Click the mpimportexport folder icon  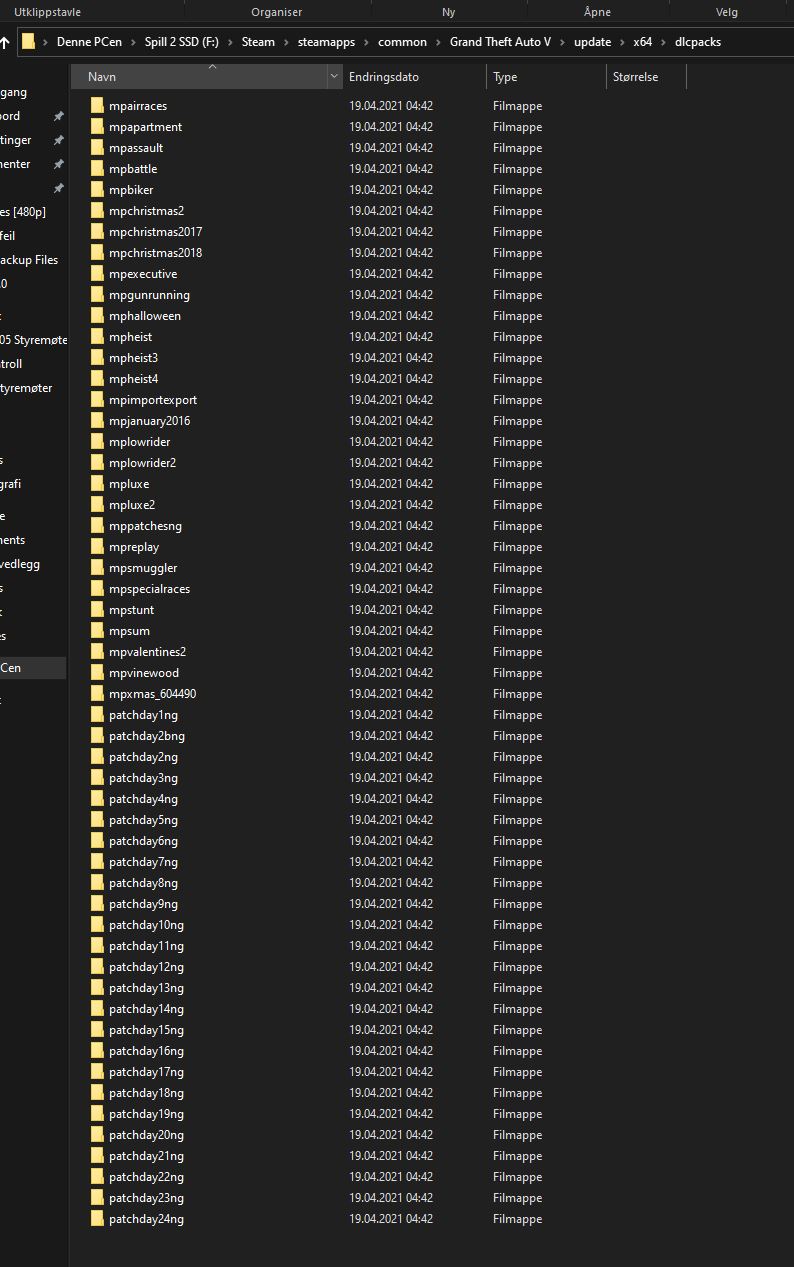[97, 400]
